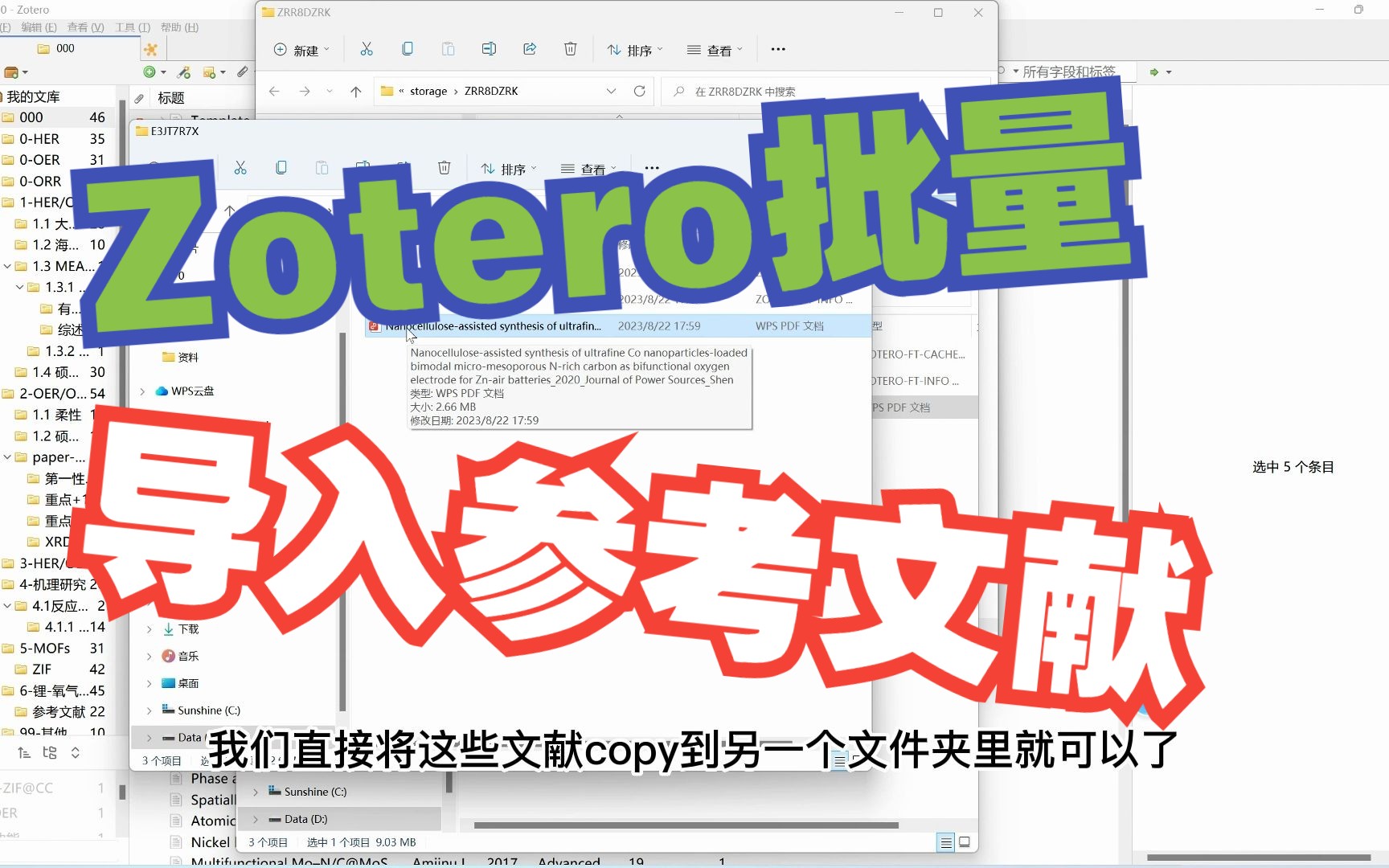Select 参考文献 collection in Zotero
1389x868 pixels.
[x=60, y=712]
